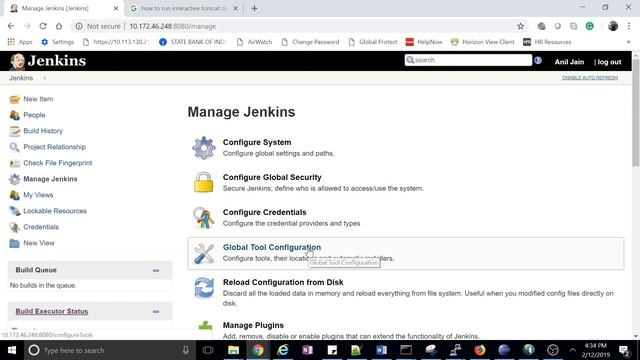Click the Credentials sidebar icon
This screenshot has width=640, height=360.
pos(15,227)
